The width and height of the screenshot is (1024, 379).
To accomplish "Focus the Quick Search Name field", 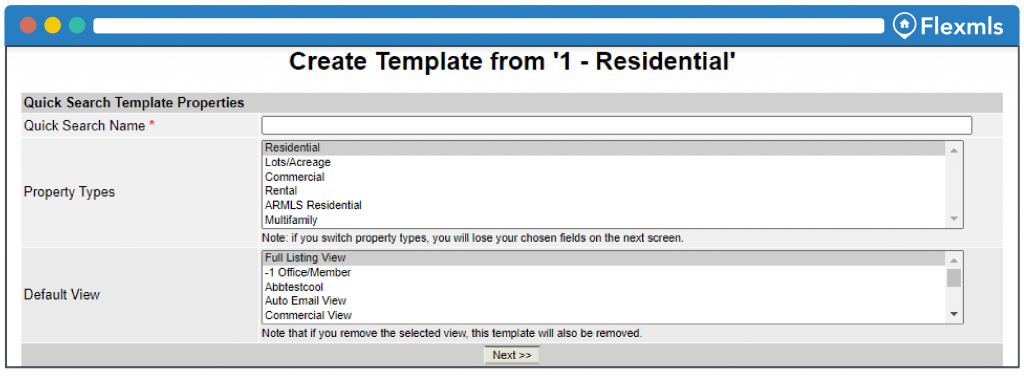I will pyautogui.click(x=616, y=125).
